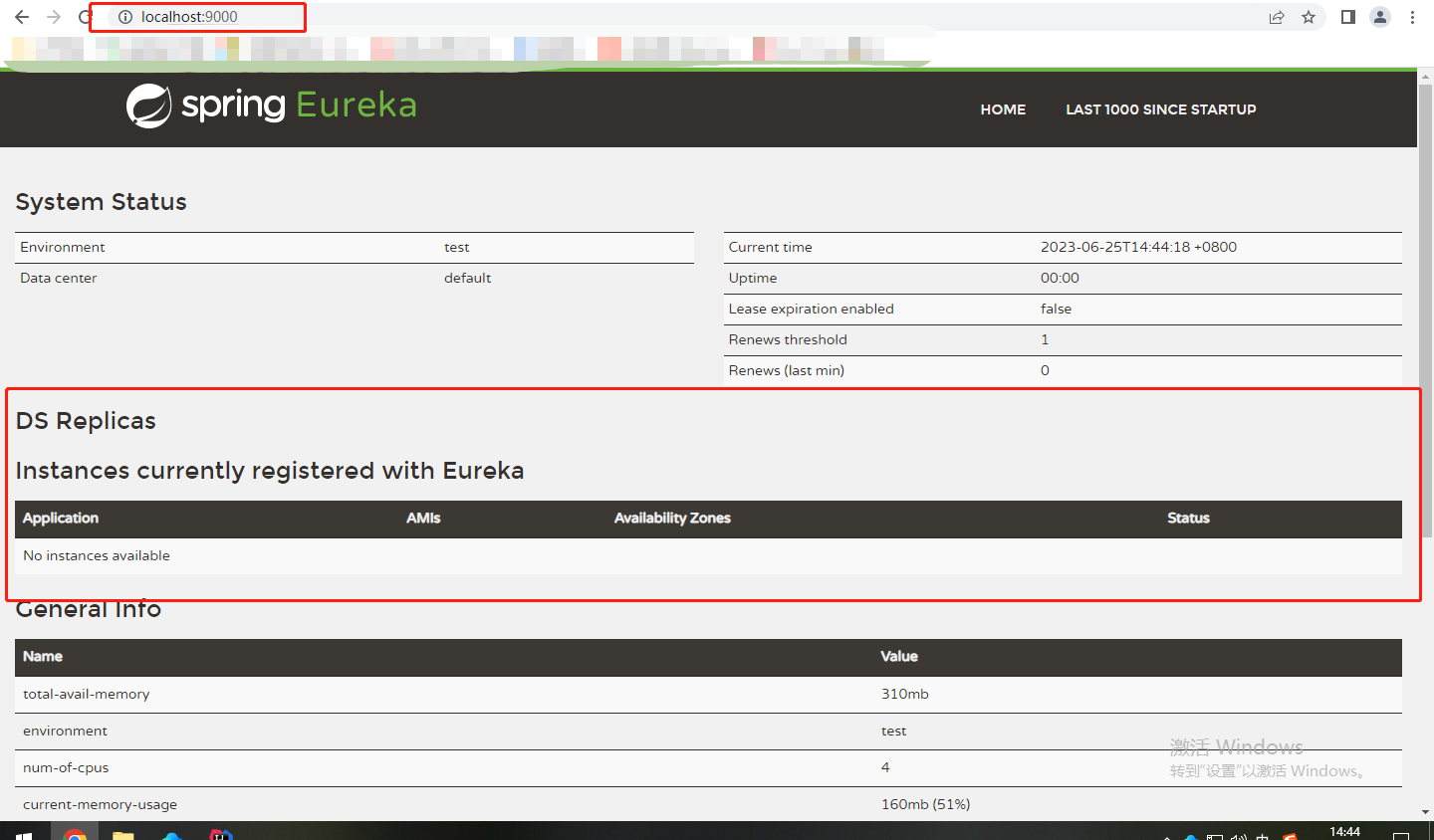The width and height of the screenshot is (1434, 840).
Task: Open LAST 1000 SINCE STARTUP link
Action: point(1161,109)
